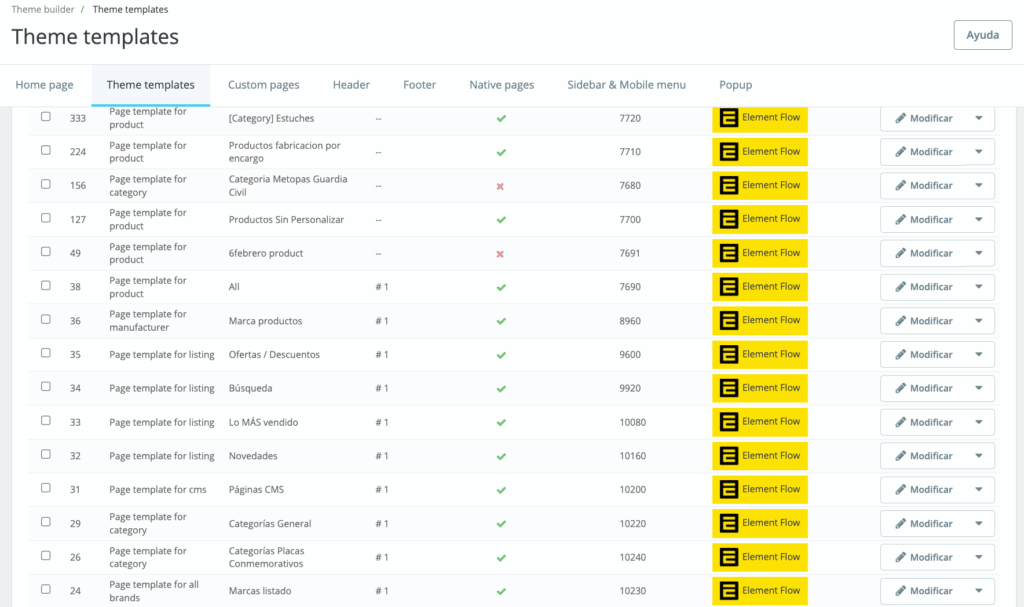
Task: Switch to the Custom pages tab
Action: point(264,85)
